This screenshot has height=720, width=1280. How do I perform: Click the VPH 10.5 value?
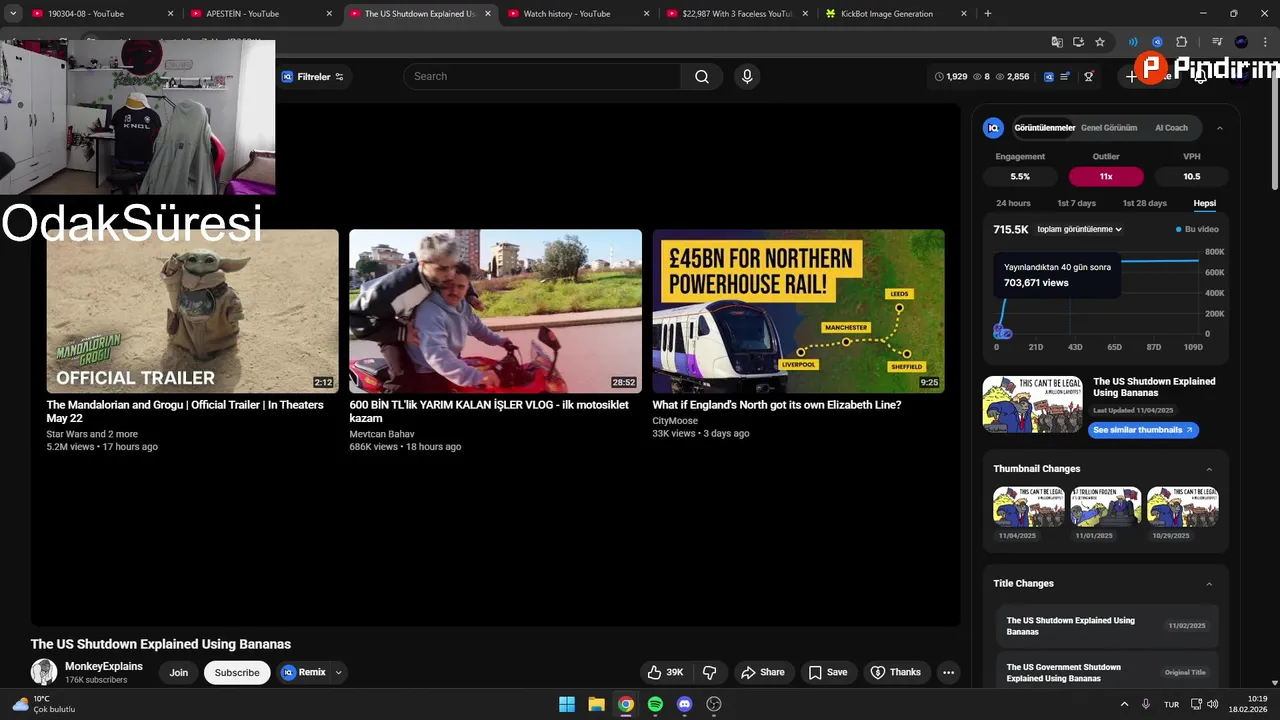tap(1192, 176)
